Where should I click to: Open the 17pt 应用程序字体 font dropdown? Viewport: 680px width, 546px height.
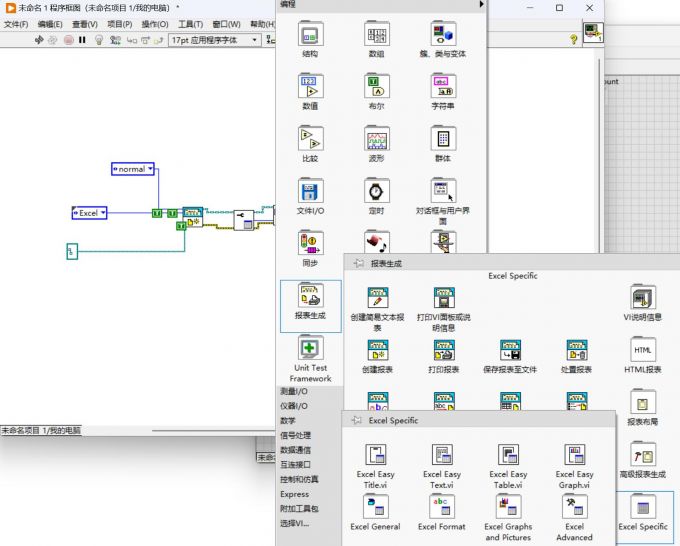[x=214, y=40]
